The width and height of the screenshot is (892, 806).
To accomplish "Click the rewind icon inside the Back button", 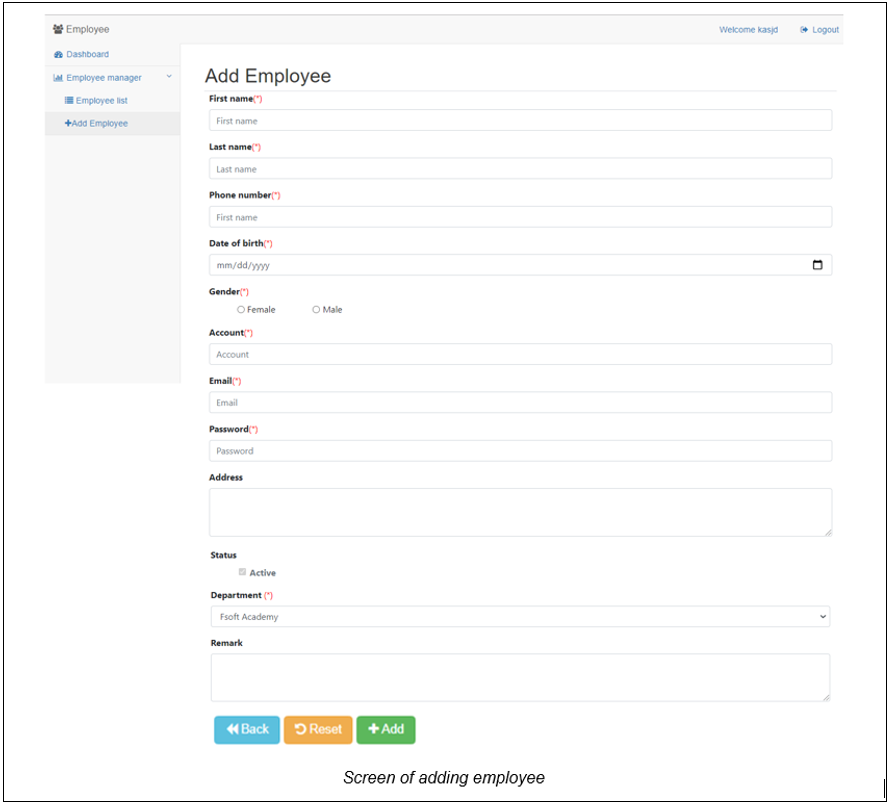I will 231,729.
